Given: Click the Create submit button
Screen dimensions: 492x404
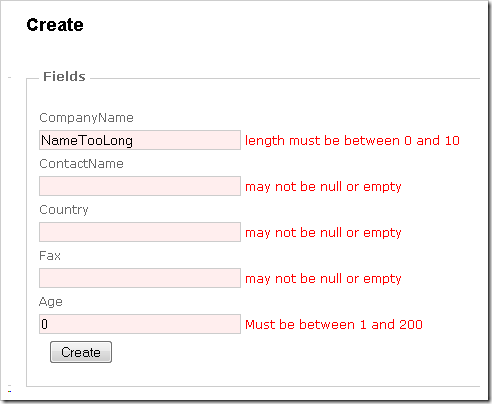Looking at the screenshot, I should [81, 352].
